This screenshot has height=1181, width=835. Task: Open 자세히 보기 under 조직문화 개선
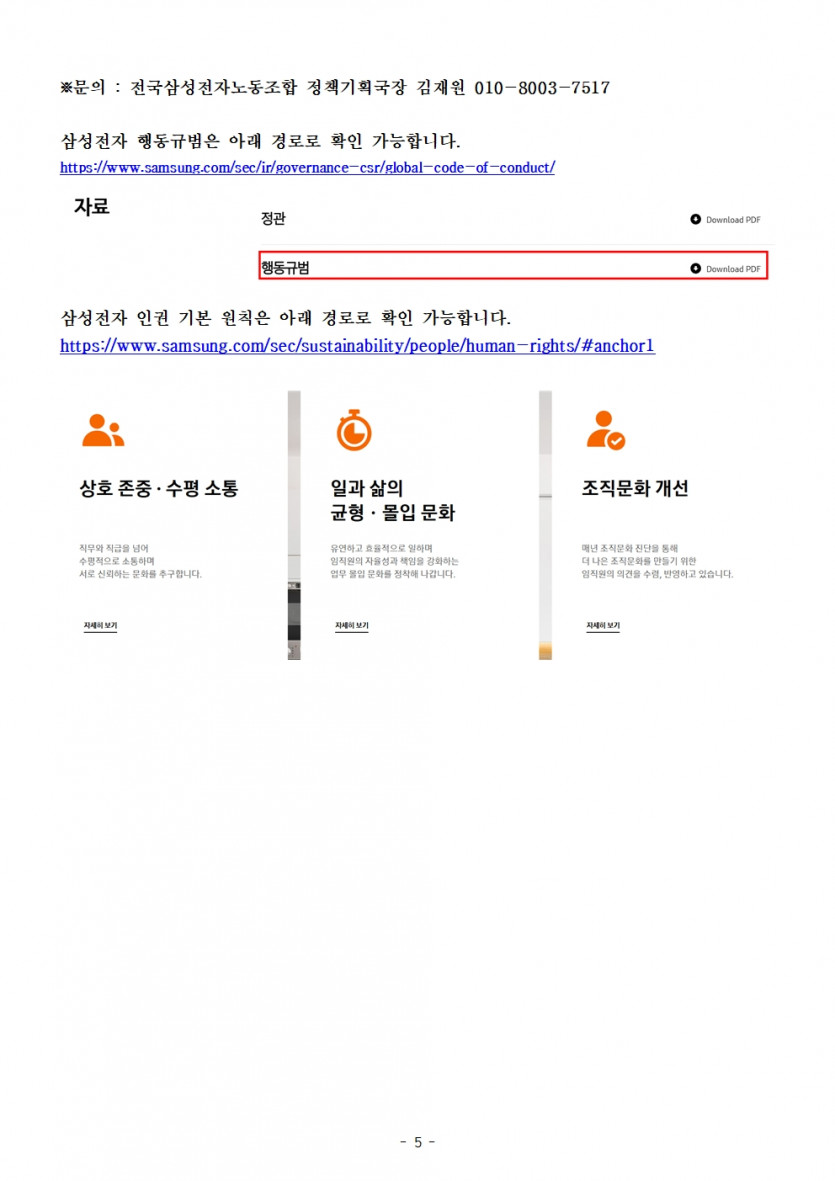coord(603,626)
